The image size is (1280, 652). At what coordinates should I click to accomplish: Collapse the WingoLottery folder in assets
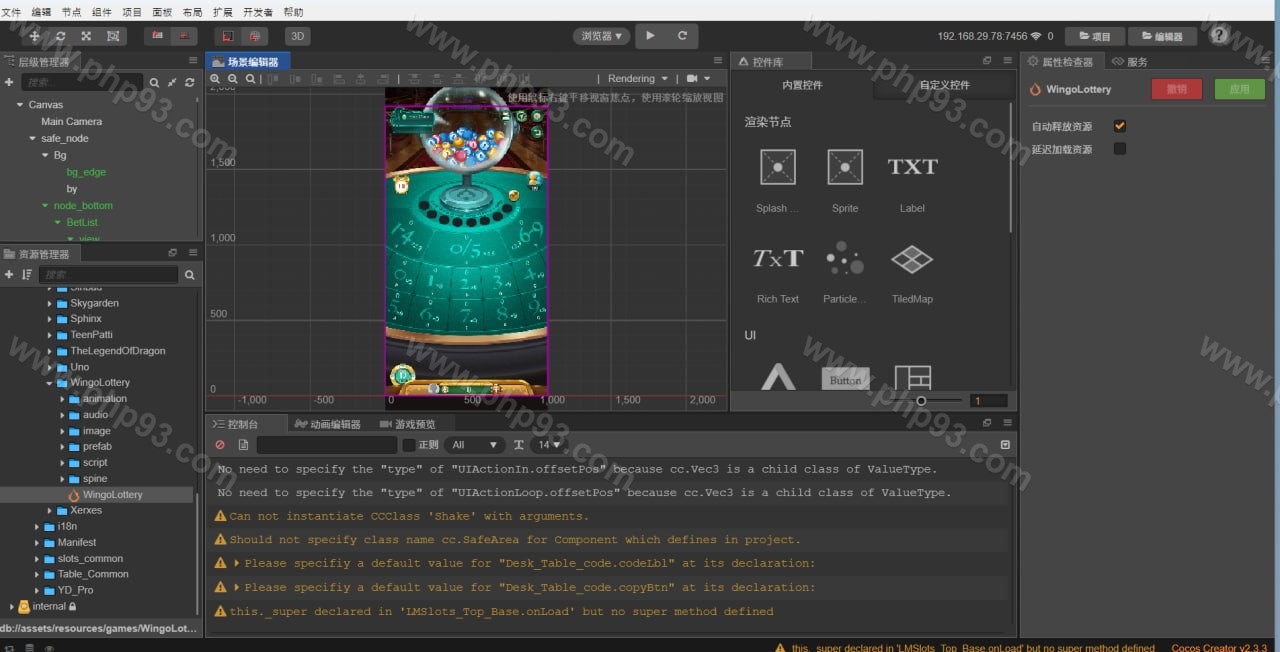point(50,383)
